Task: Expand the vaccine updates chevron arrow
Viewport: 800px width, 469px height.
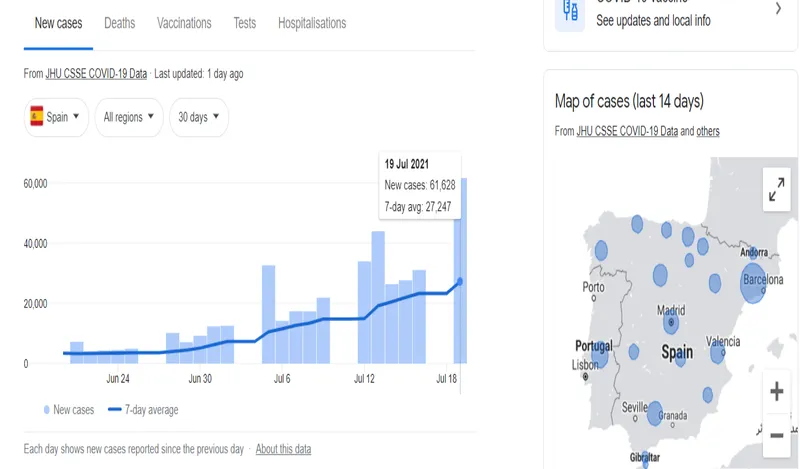Action: (778, 9)
